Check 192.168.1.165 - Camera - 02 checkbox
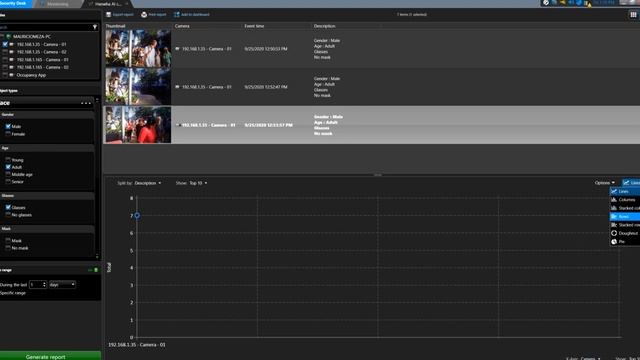This screenshot has height=360, width=640. (5, 67)
